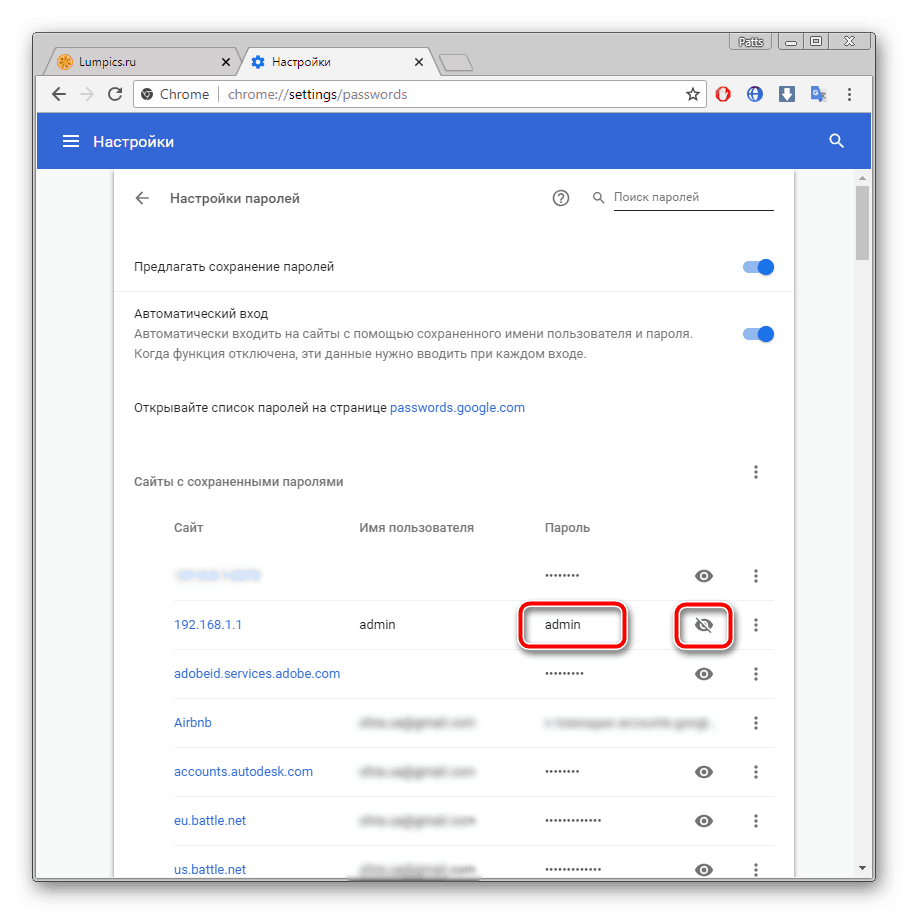Open the password settings help icon
The height and width of the screenshot is (914, 908).
[561, 198]
